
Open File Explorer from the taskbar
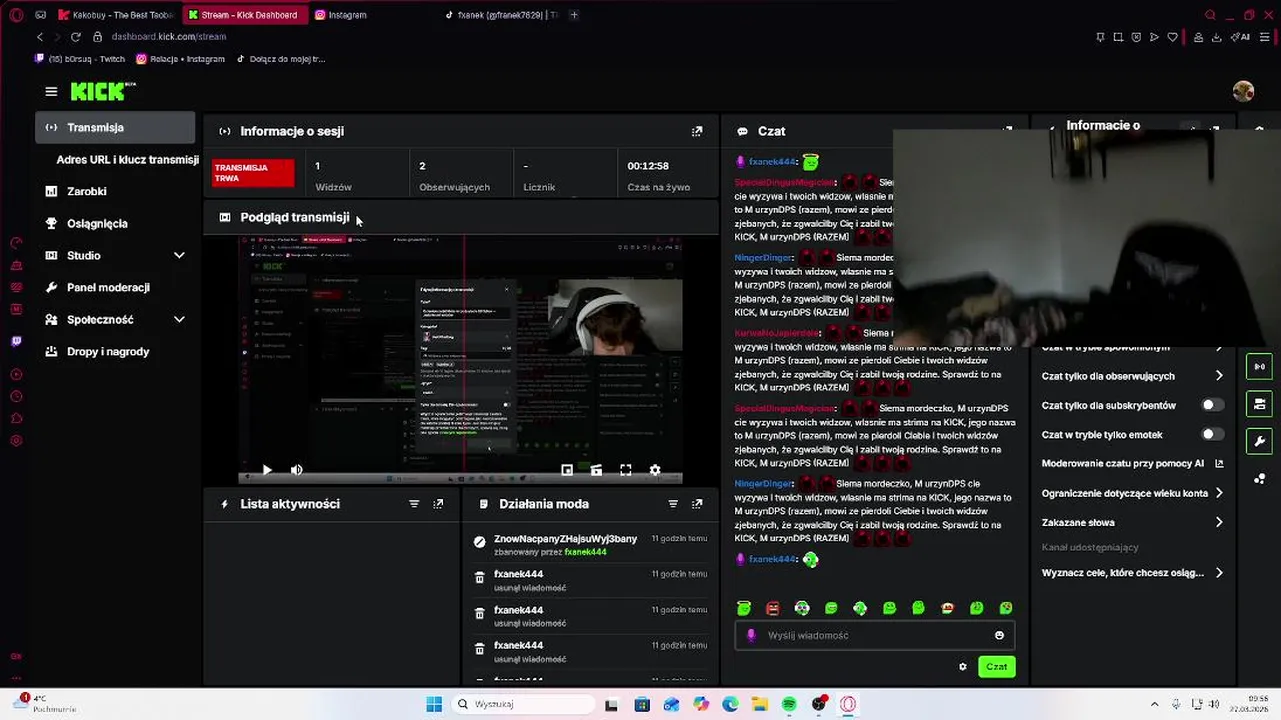click(760, 704)
